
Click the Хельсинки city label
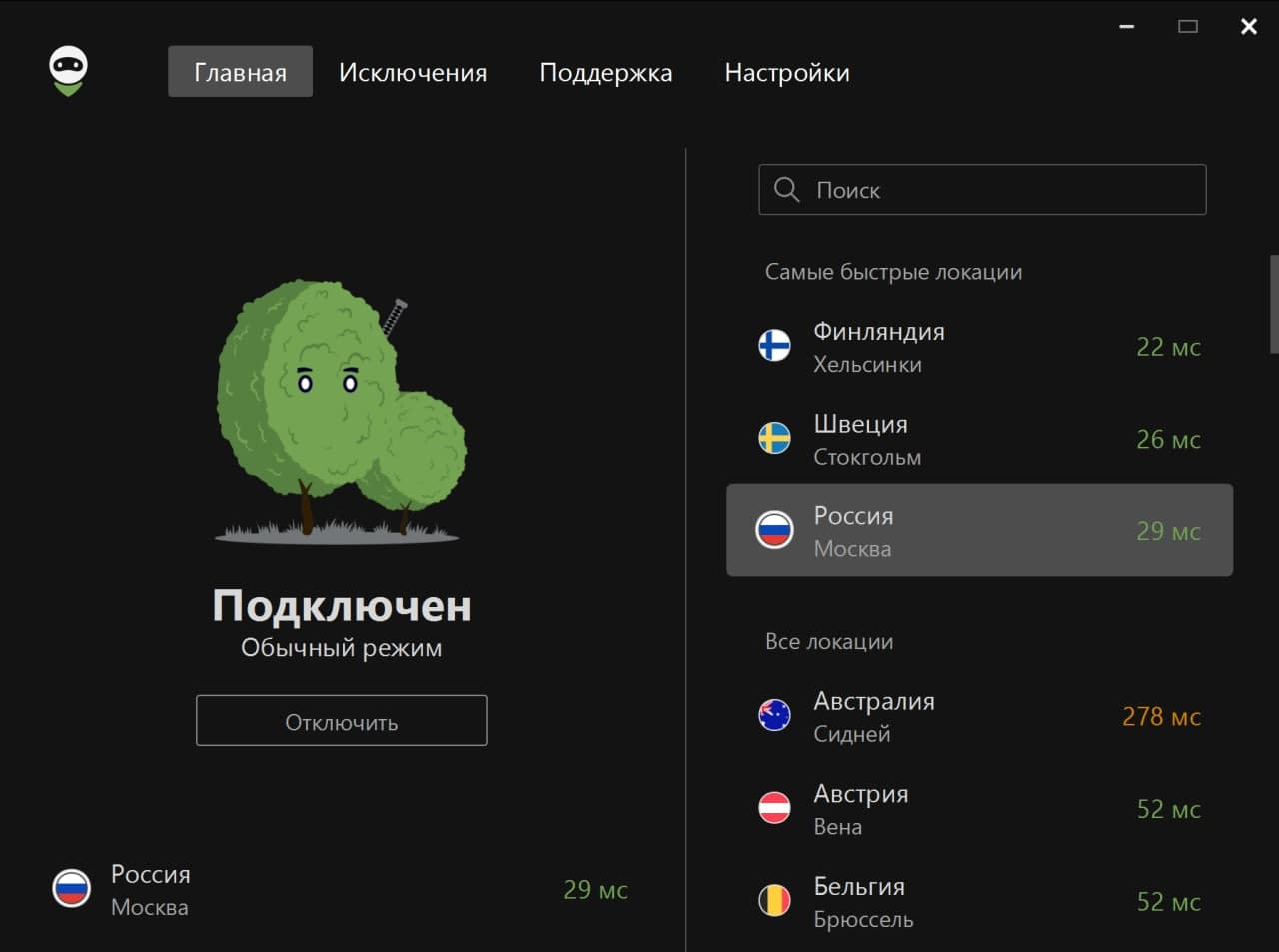click(867, 365)
